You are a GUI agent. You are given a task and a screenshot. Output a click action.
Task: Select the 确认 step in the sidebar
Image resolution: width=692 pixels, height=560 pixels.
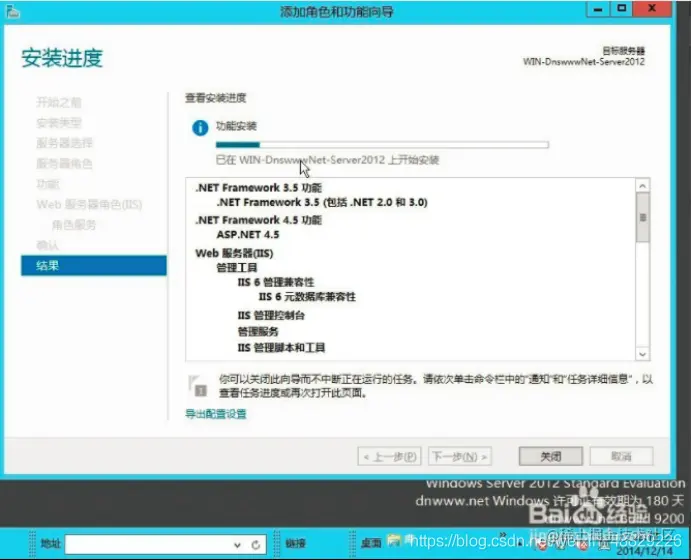pos(48,245)
